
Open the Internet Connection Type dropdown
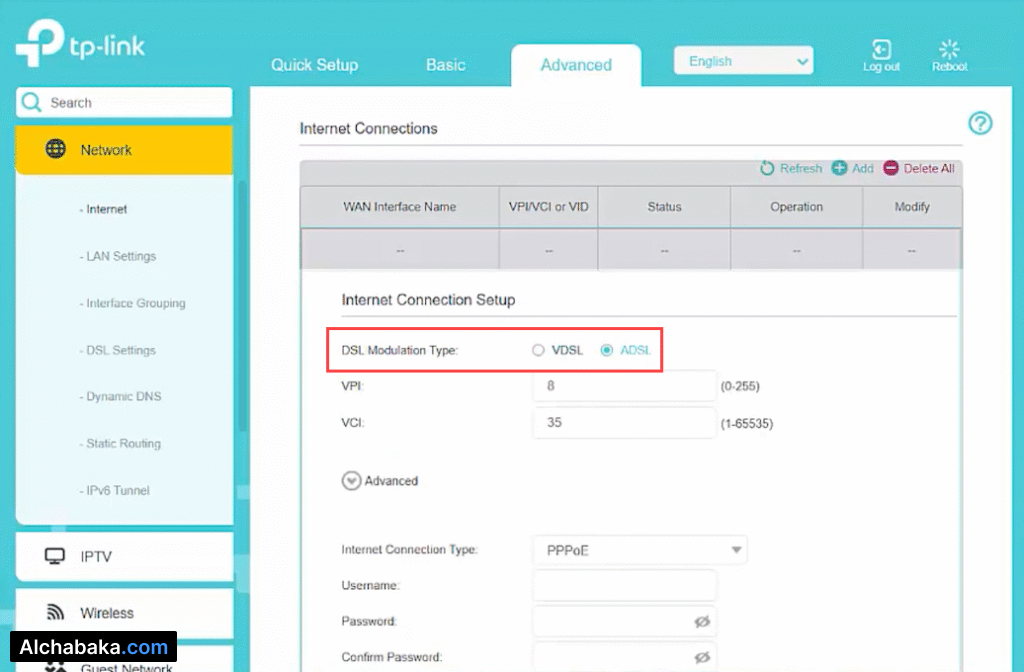click(x=640, y=550)
